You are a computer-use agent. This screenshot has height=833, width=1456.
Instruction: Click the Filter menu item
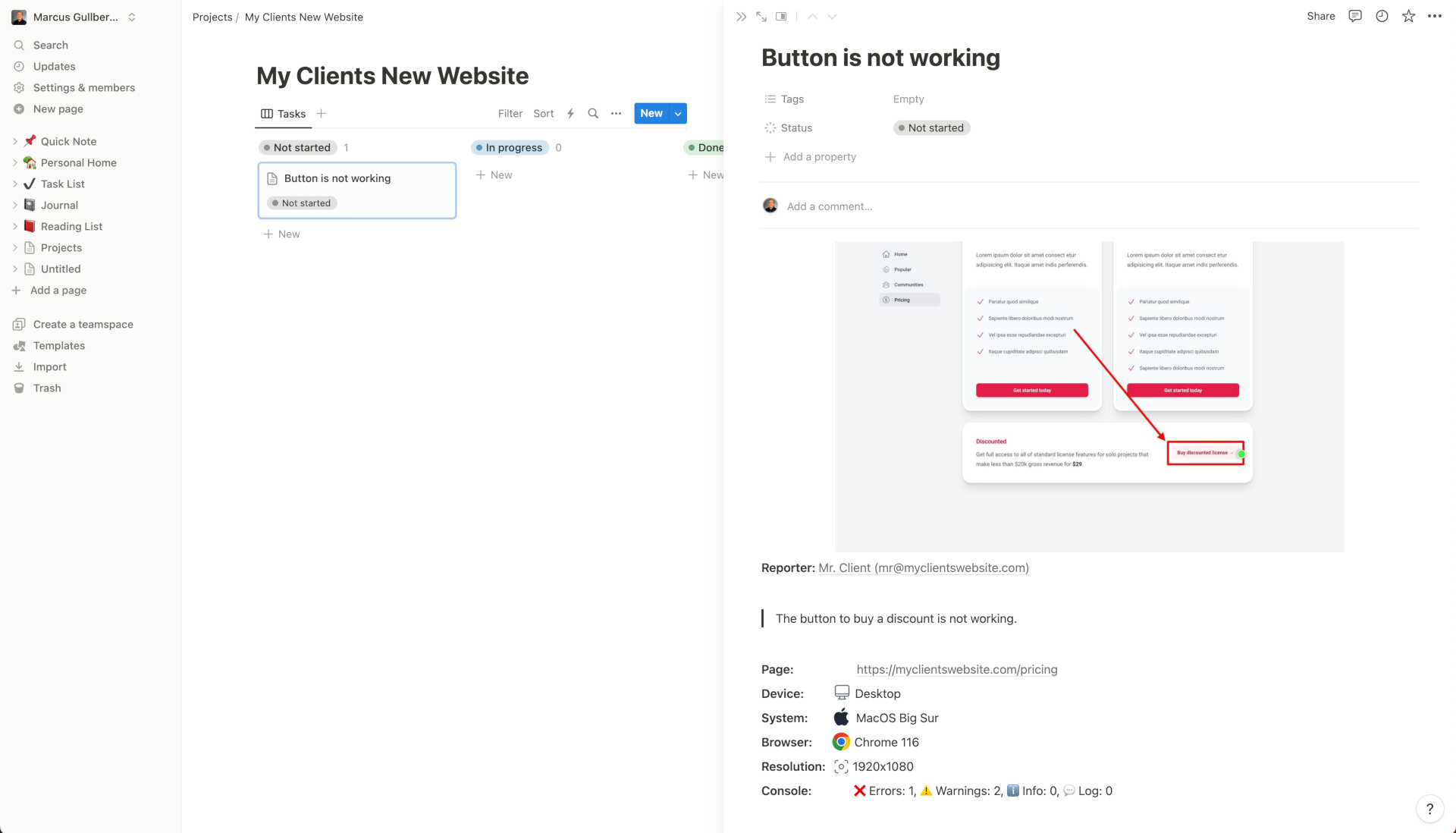509,113
